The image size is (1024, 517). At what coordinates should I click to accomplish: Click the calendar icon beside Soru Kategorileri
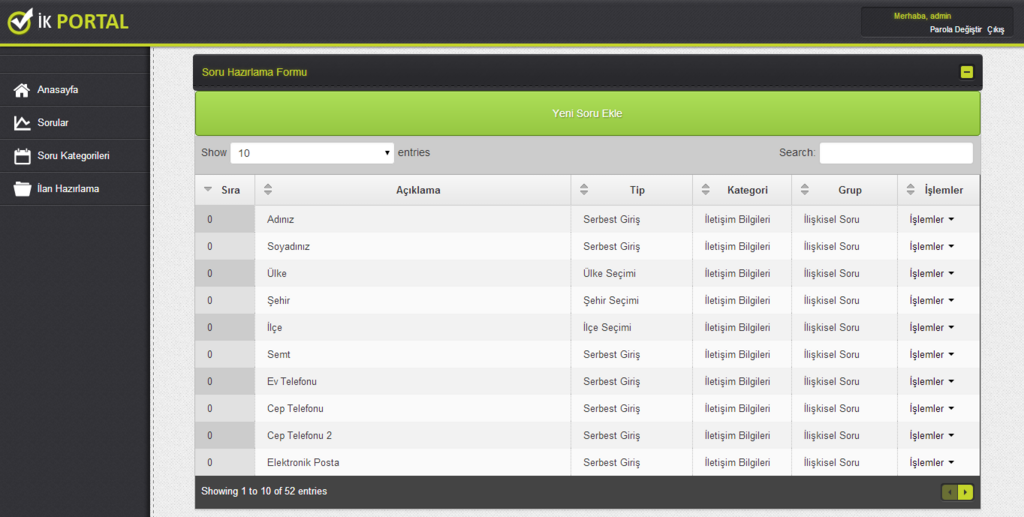(x=21, y=156)
